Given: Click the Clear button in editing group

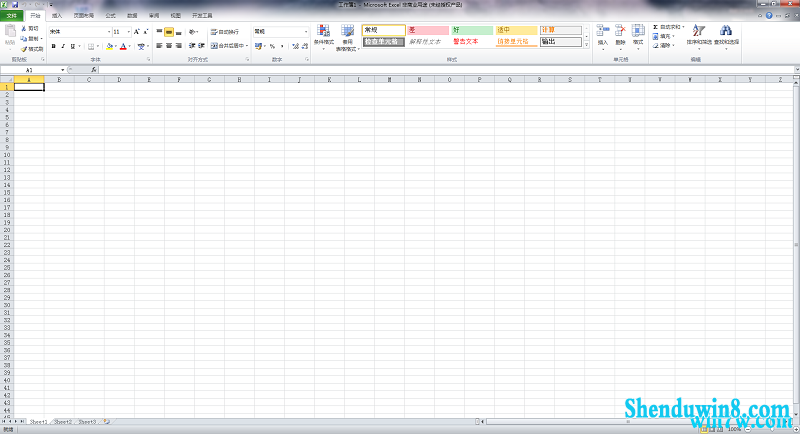Looking at the screenshot, I should [x=664, y=46].
